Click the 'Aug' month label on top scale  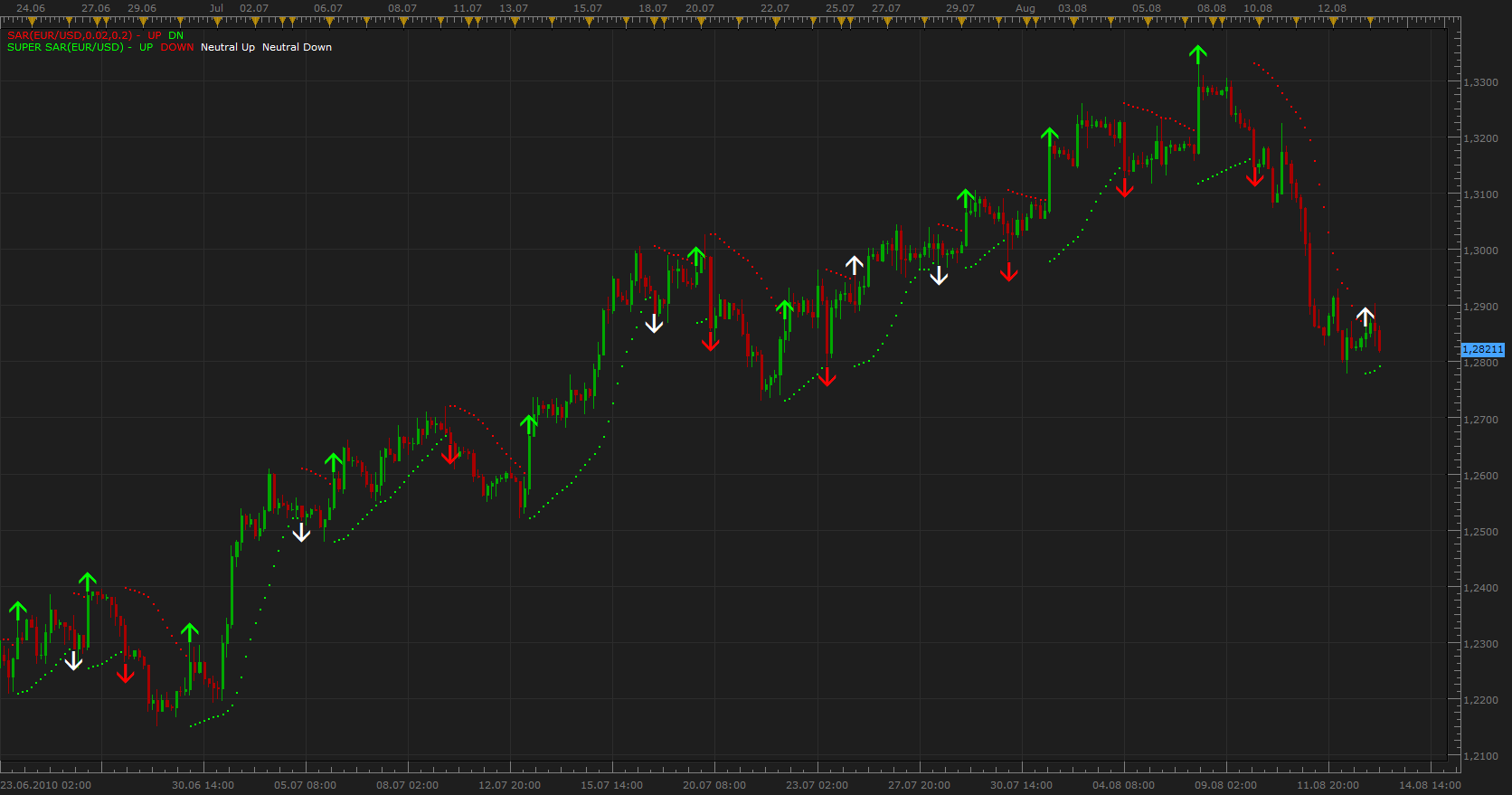(x=1025, y=8)
